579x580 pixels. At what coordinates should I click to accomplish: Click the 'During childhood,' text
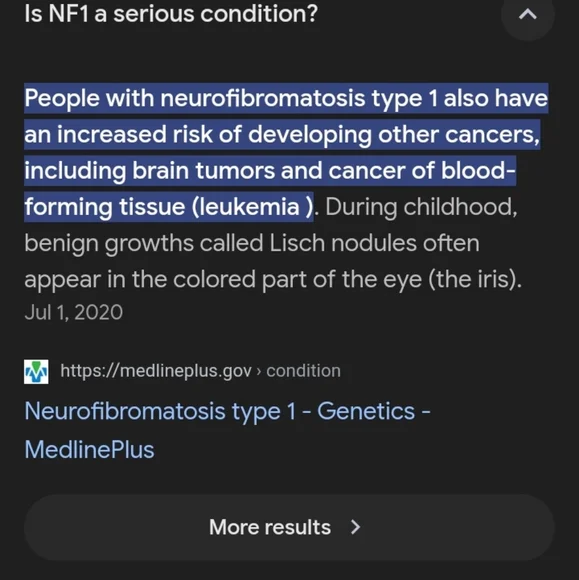421,207
